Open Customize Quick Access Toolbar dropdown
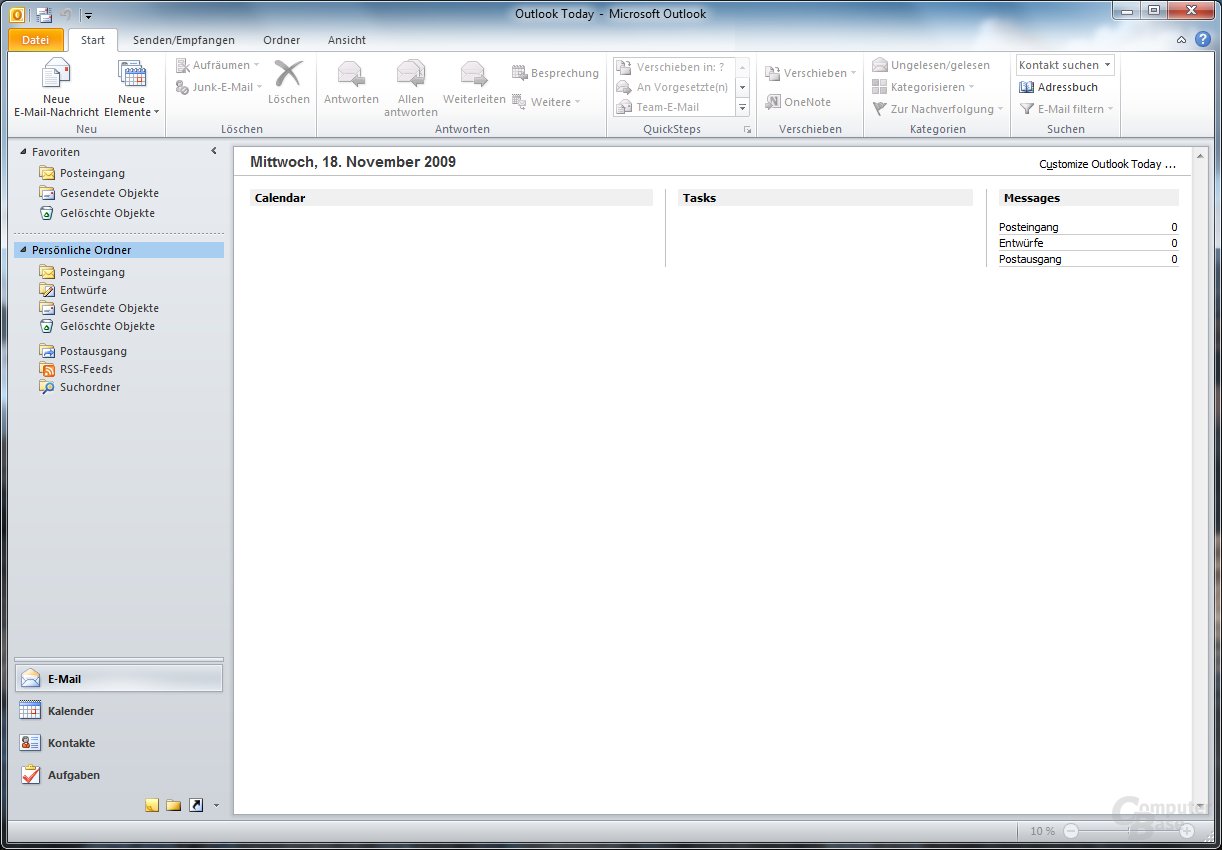Screen dimensions: 1222x850 [x=88, y=15]
